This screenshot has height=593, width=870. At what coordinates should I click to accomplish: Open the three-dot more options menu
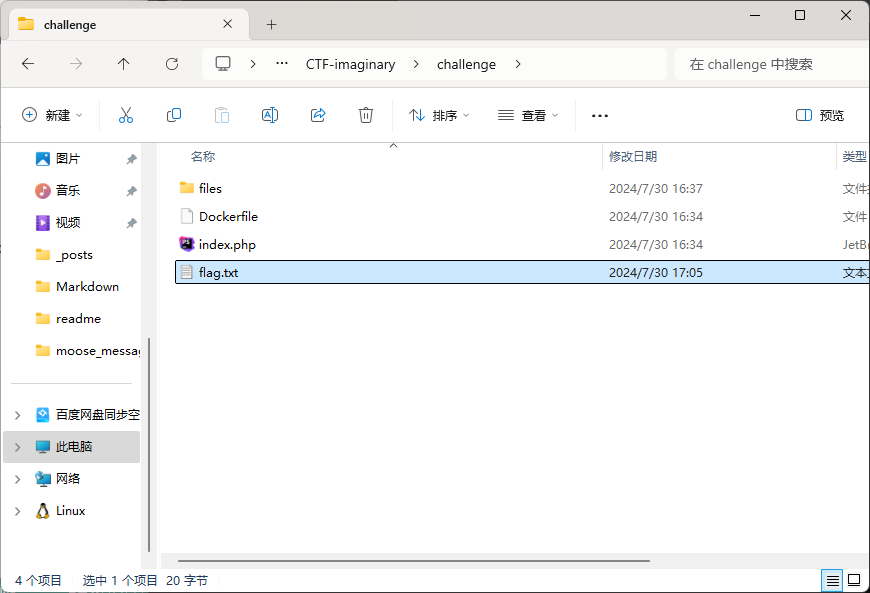tap(600, 115)
